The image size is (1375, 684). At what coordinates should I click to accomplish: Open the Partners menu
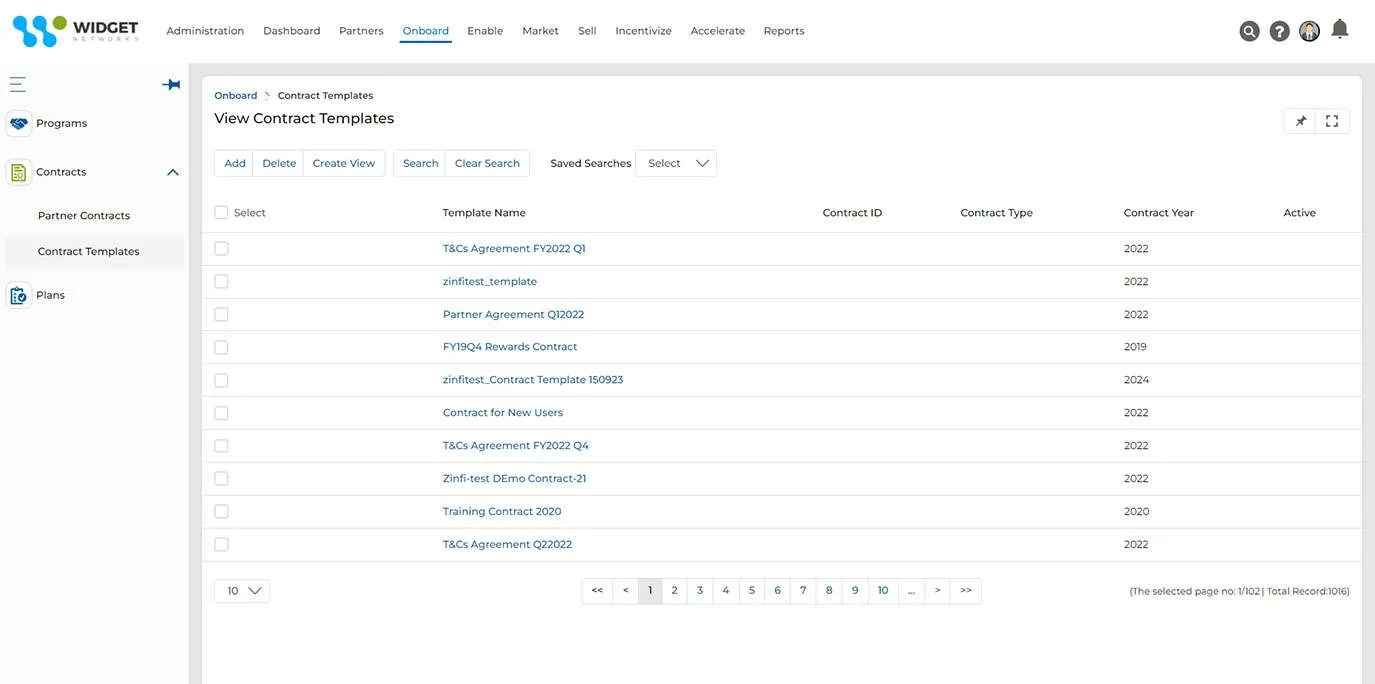[x=361, y=31]
